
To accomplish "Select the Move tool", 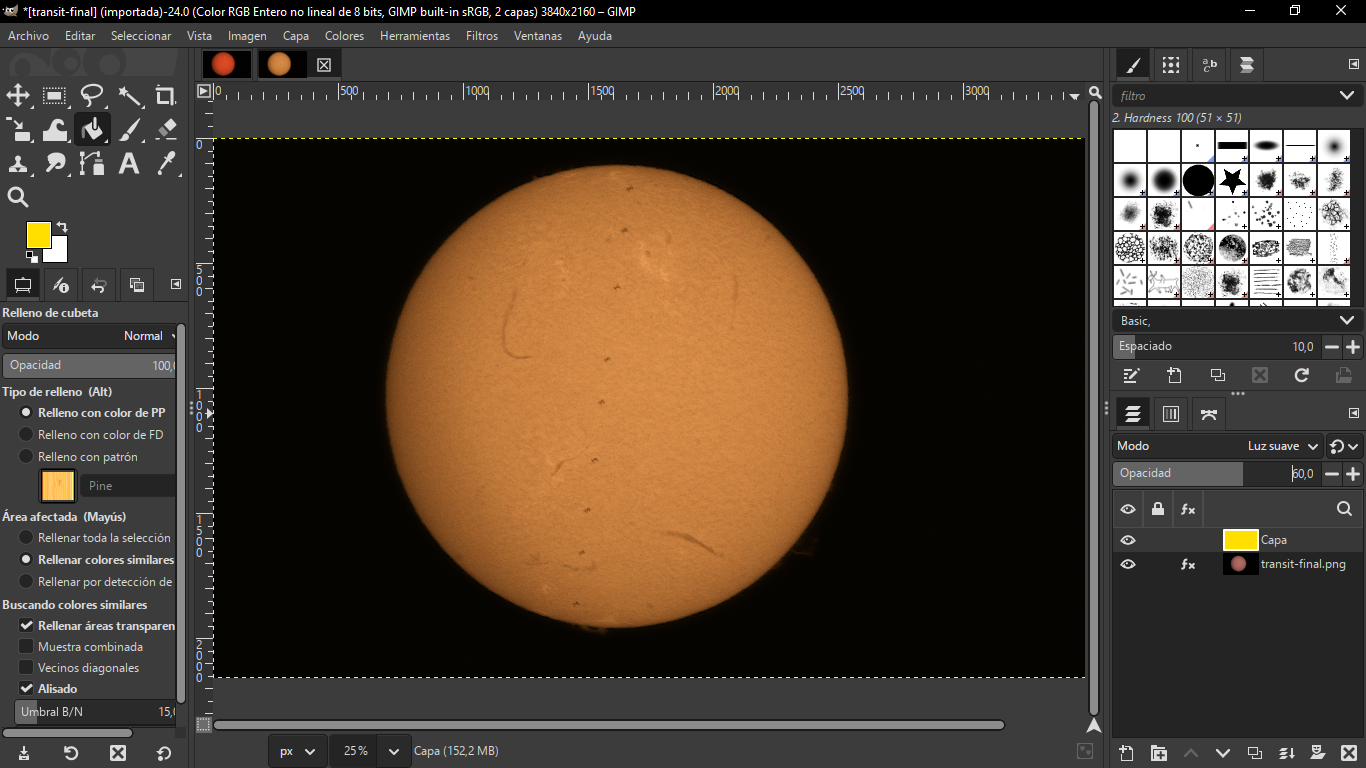I will tap(18, 96).
